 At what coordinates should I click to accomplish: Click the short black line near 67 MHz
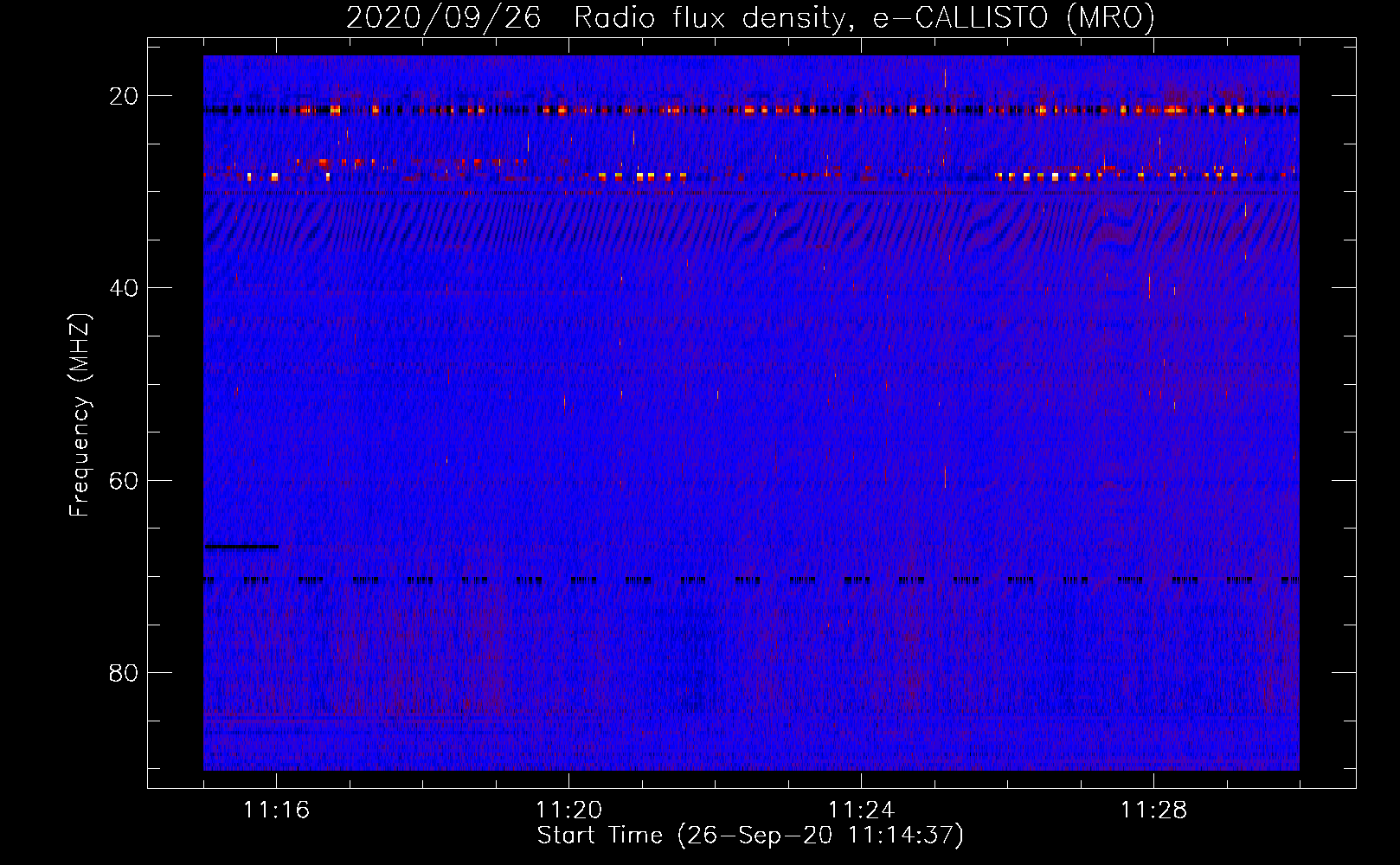(241, 547)
